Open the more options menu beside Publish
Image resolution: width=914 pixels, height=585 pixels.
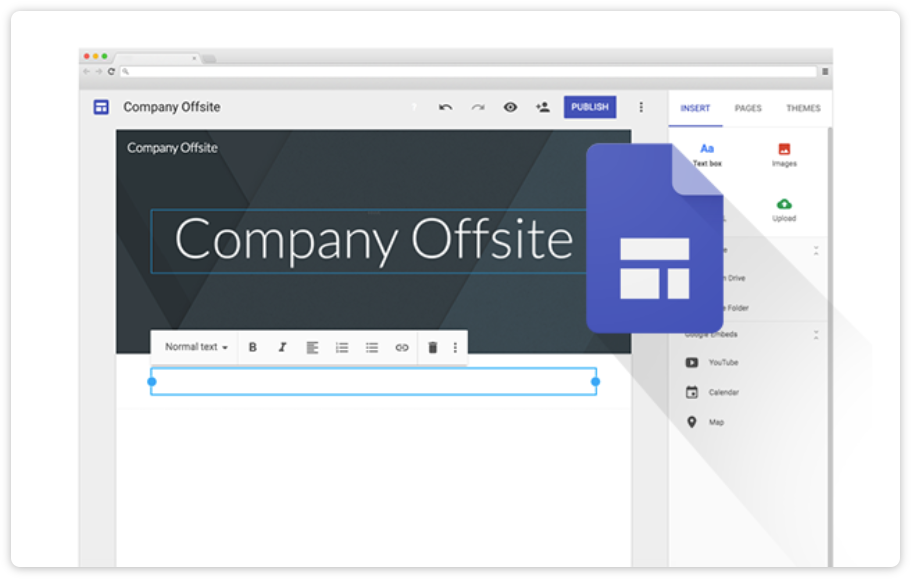coord(641,108)
